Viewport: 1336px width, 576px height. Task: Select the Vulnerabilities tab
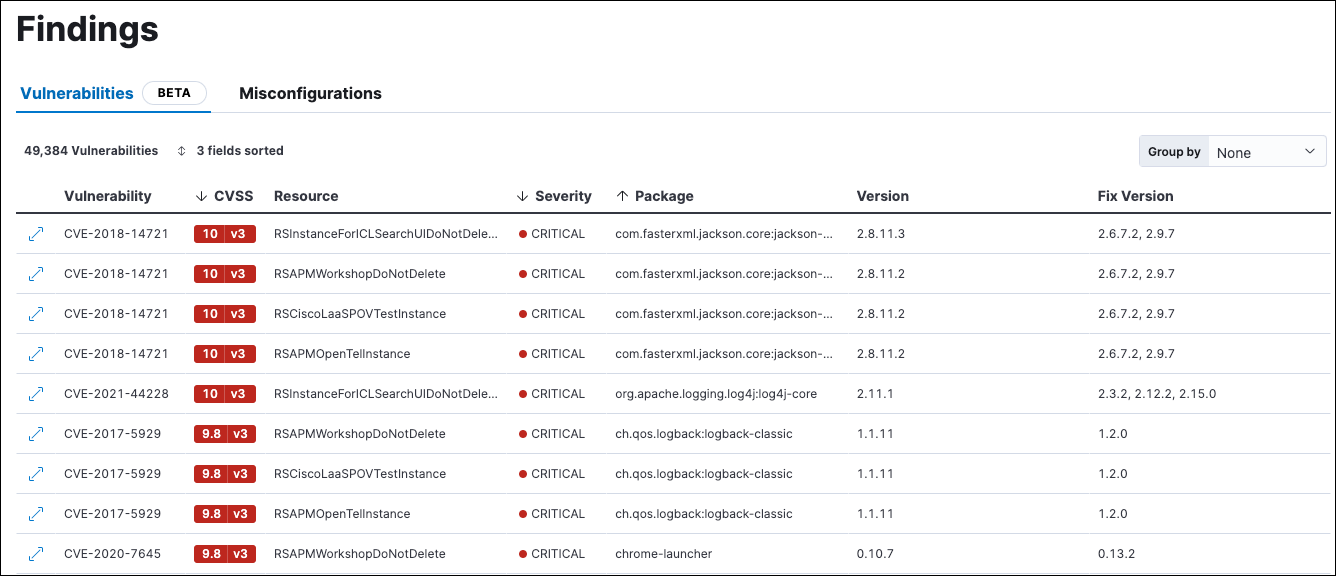point(77,93)
